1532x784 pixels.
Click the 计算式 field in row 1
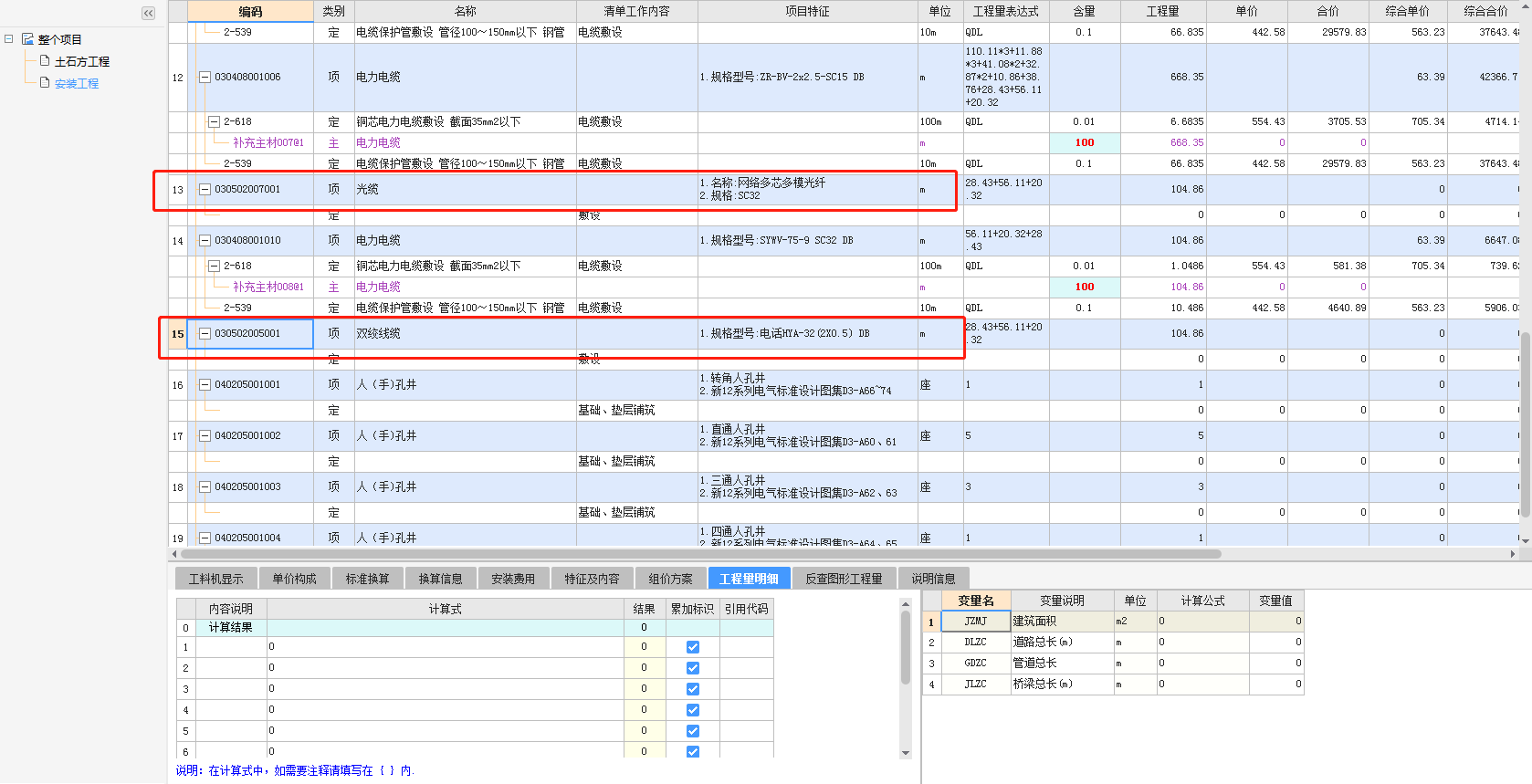pyautogui.click(x=445, y=647)
